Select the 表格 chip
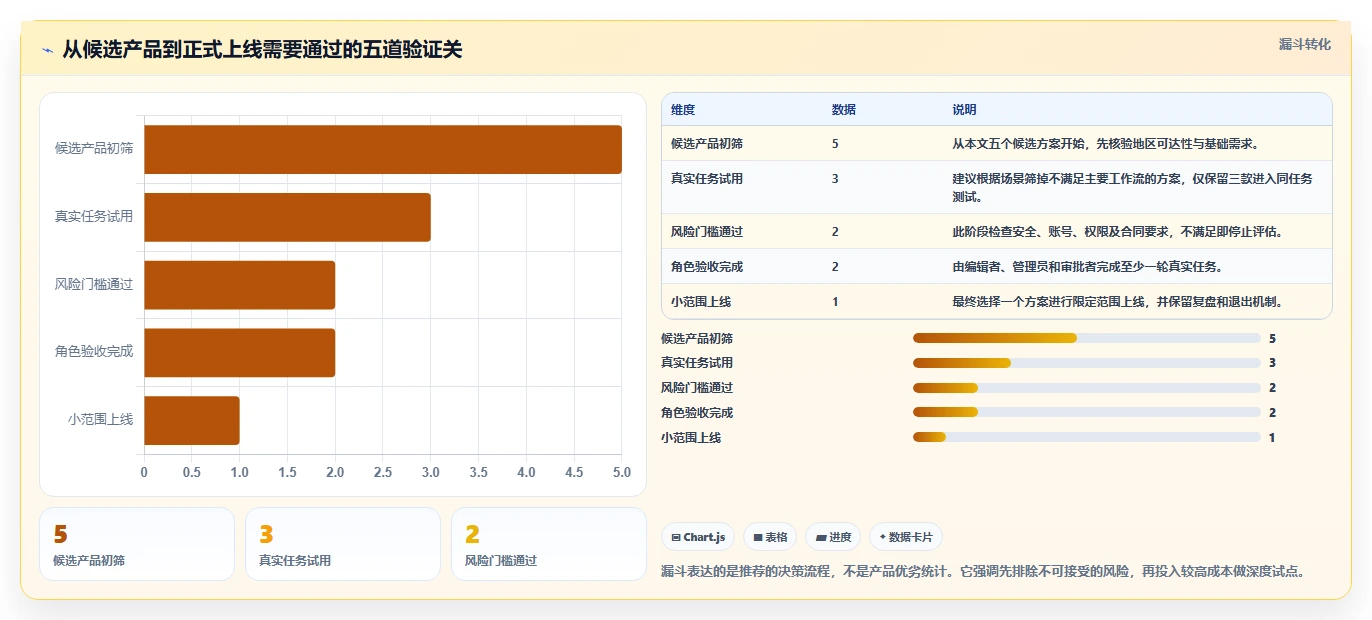1372x620 pixels. click(770, 537)
